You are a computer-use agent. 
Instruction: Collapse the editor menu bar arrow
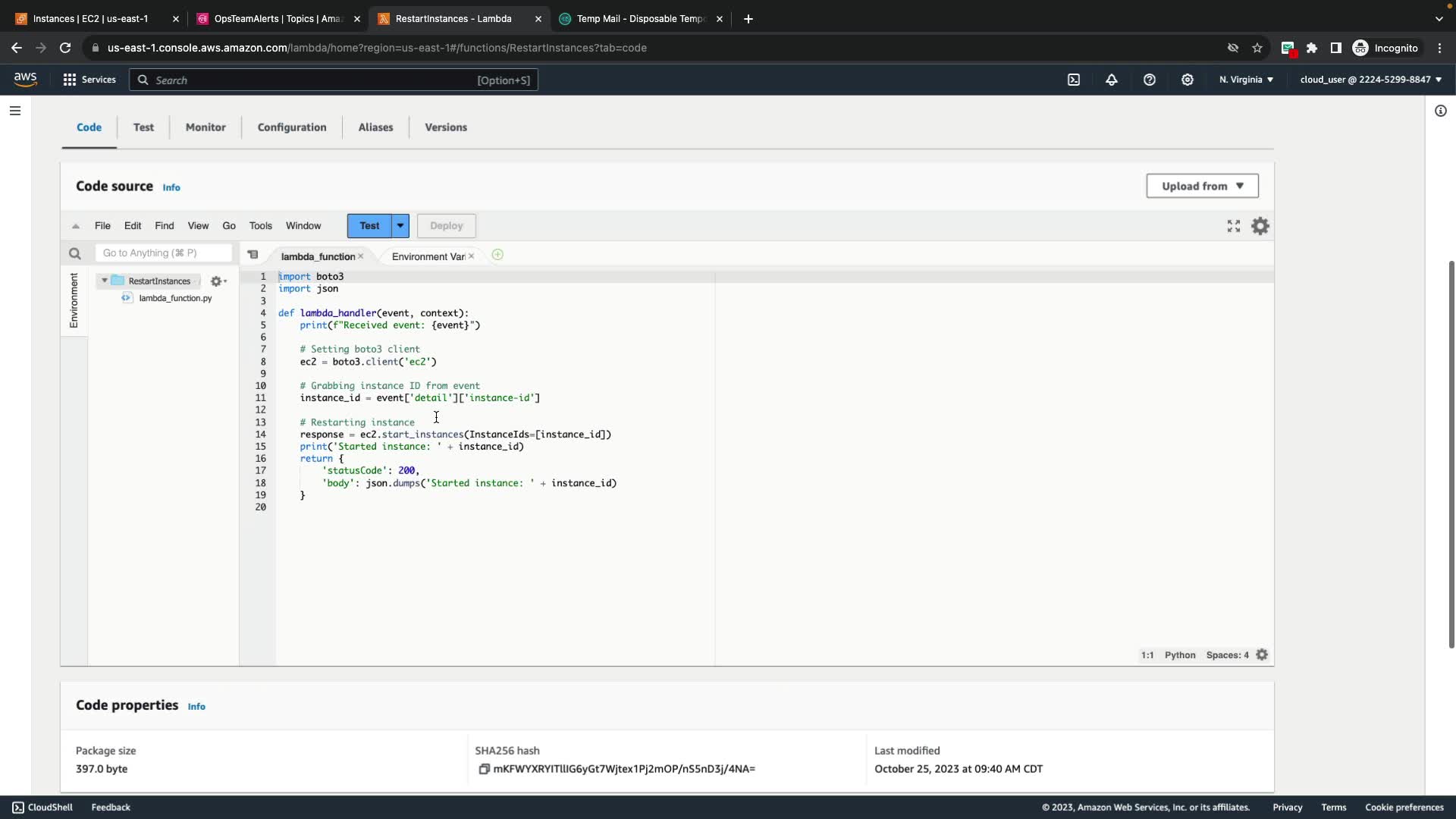click(x=76, y=226)
